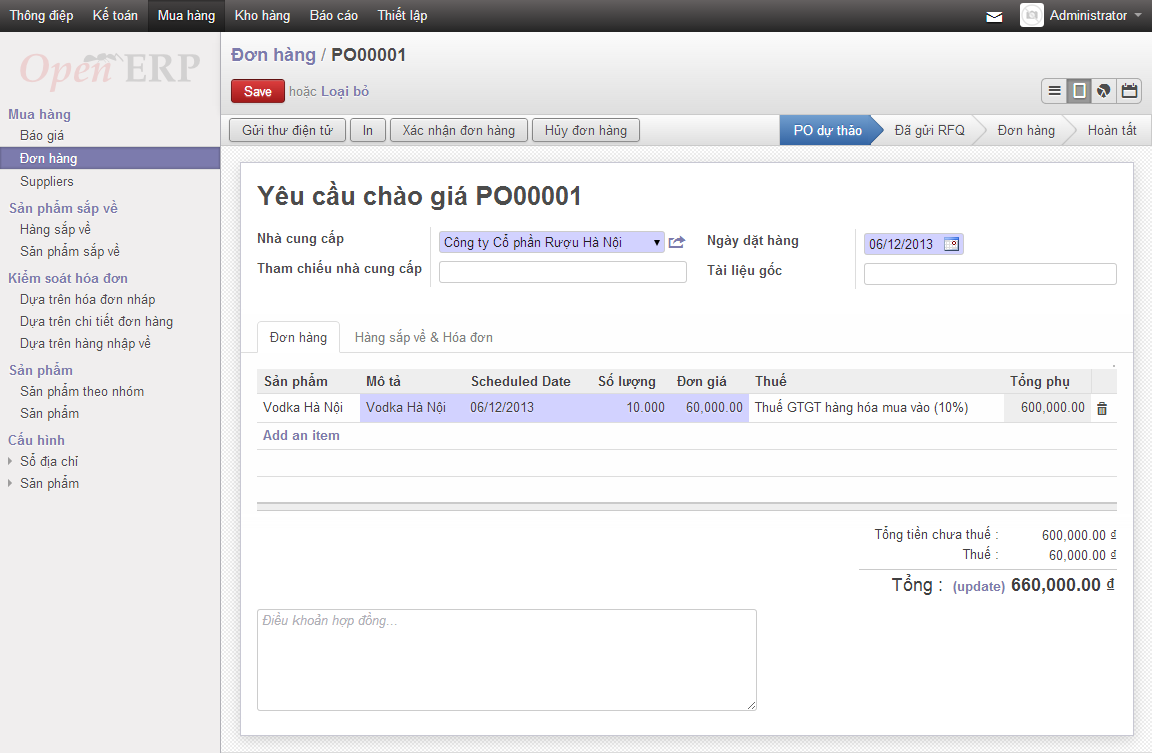Delete the Vodka Hà Nội order line
Viewport: 1152px width, 753px height.
(1102, 408)
